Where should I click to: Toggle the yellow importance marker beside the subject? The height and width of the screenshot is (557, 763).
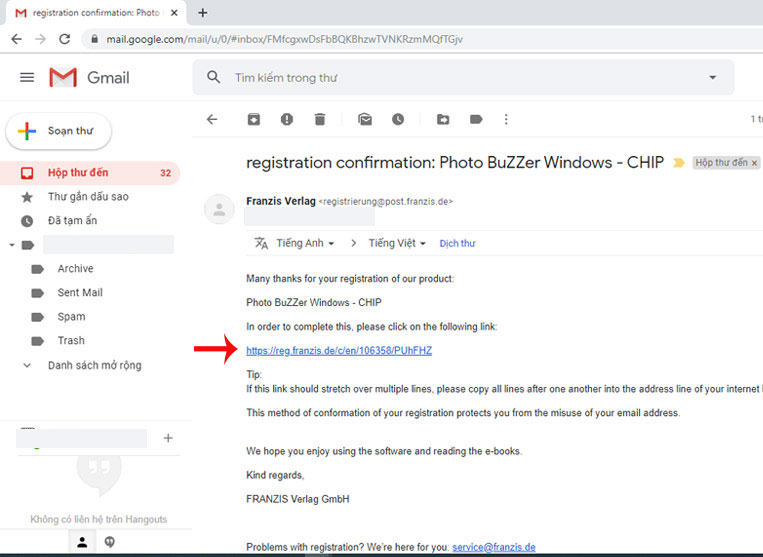tap(678, 162)
